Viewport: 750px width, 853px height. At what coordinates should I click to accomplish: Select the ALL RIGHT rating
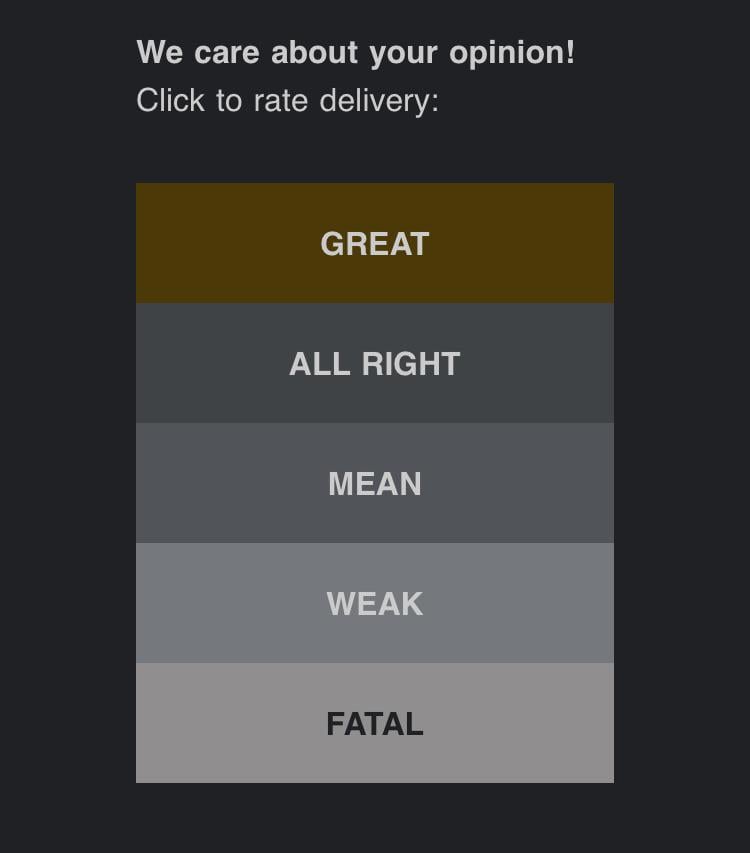coord(375,363)
